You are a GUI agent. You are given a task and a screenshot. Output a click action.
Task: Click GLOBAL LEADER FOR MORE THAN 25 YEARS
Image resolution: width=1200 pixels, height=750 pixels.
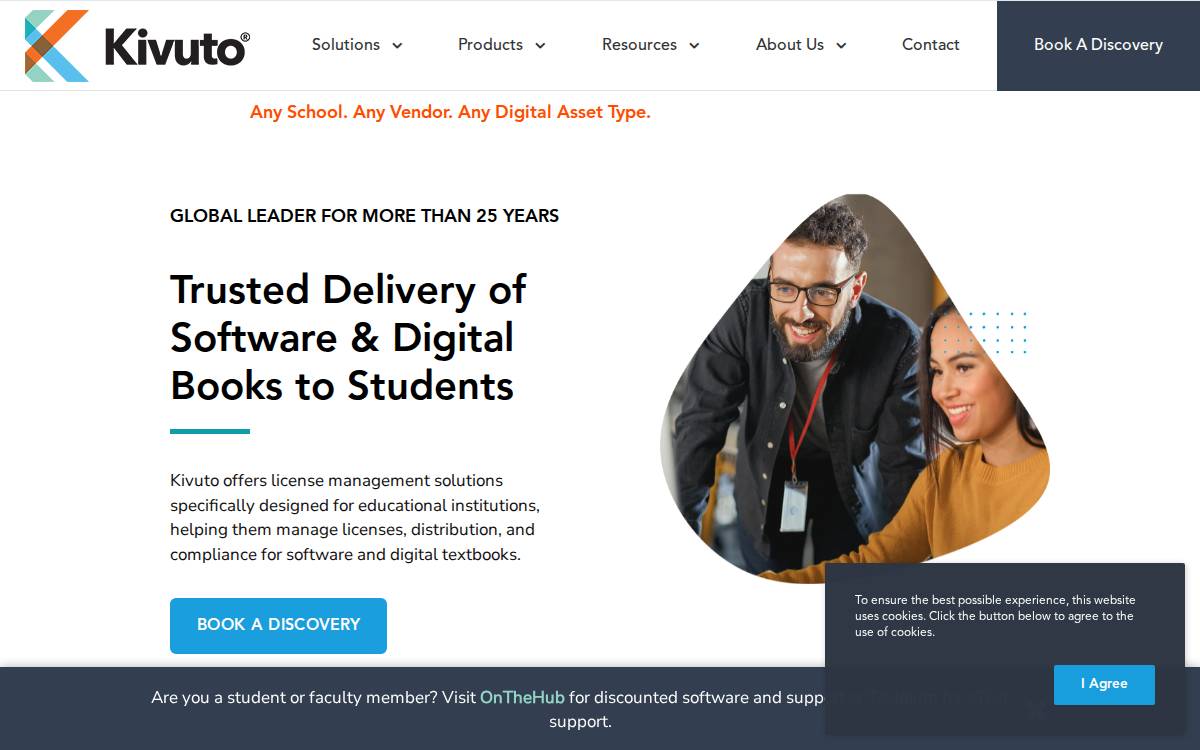(x=364, y=216)
